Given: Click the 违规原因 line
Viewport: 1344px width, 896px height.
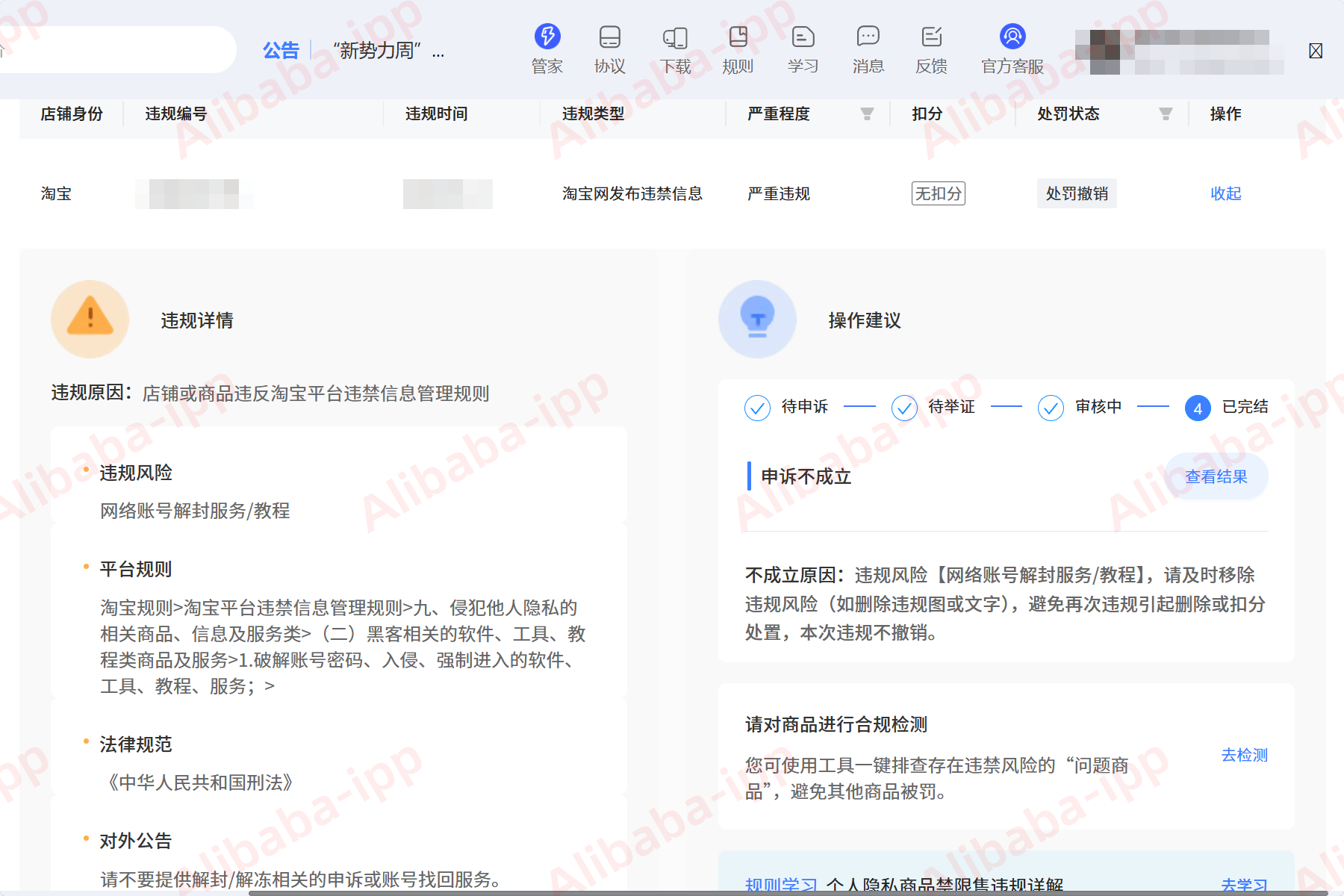Looking at the screenshot, I should [270, 393].
